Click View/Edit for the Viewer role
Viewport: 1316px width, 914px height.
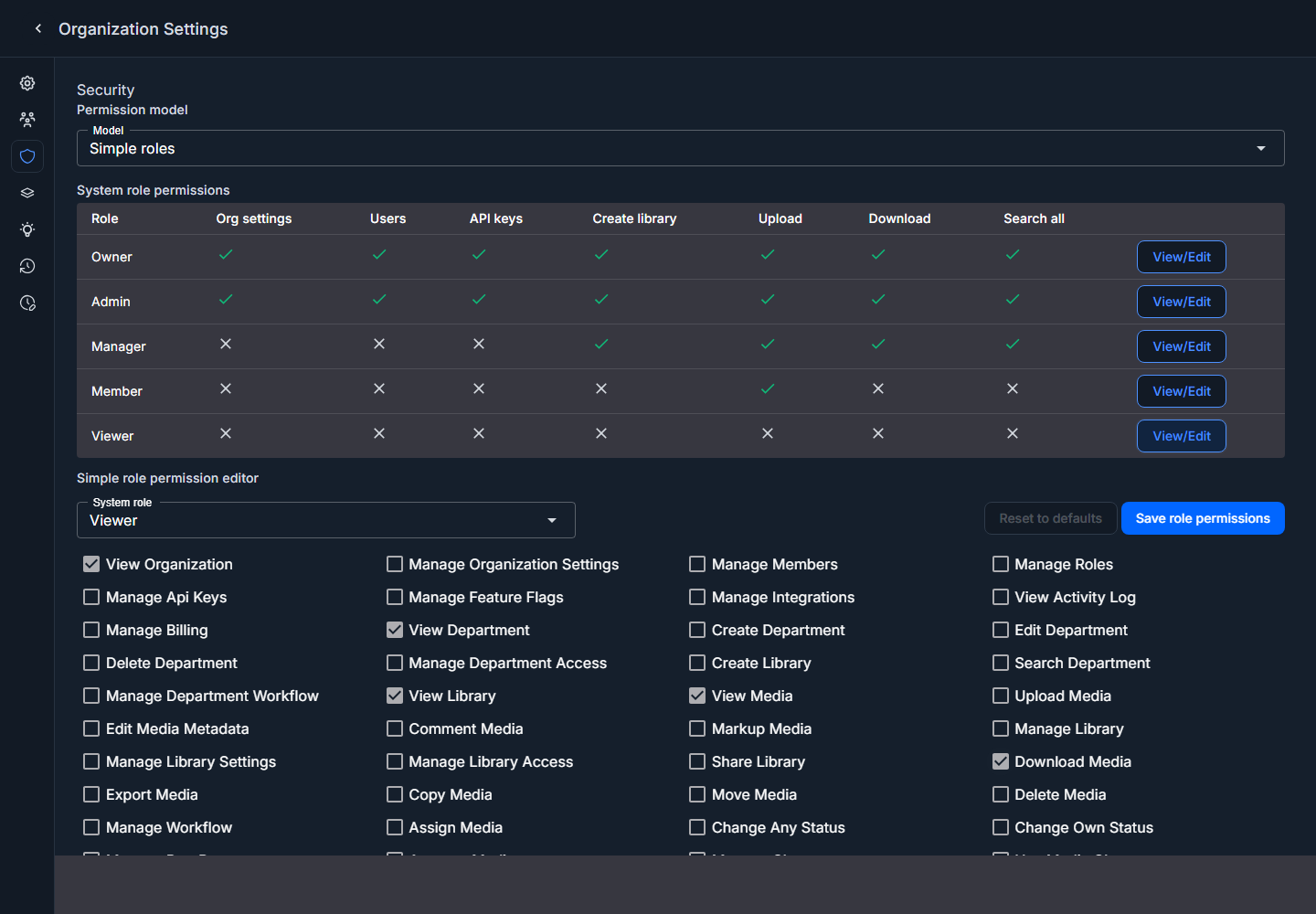[1182, 436]
